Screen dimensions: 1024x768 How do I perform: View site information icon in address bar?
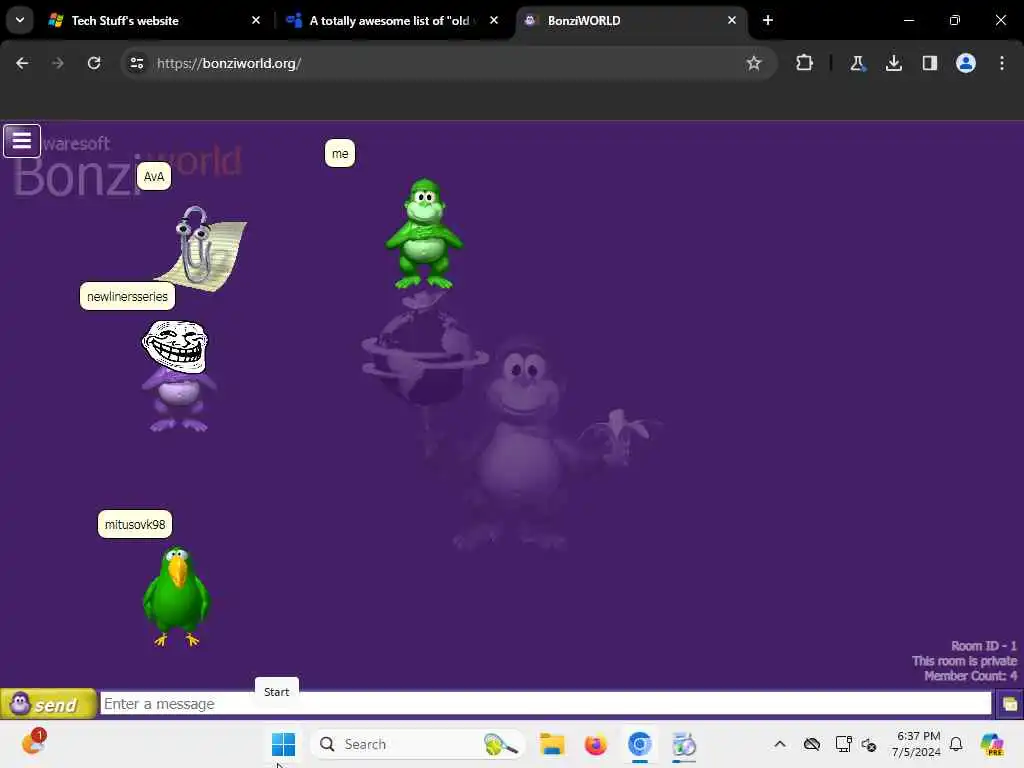[x=136, y=63]
